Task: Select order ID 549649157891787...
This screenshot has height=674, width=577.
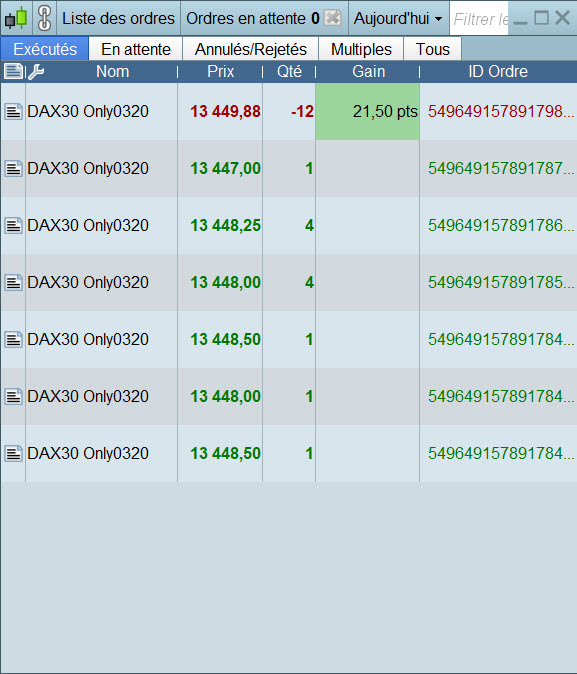Action: click(501, 168)
